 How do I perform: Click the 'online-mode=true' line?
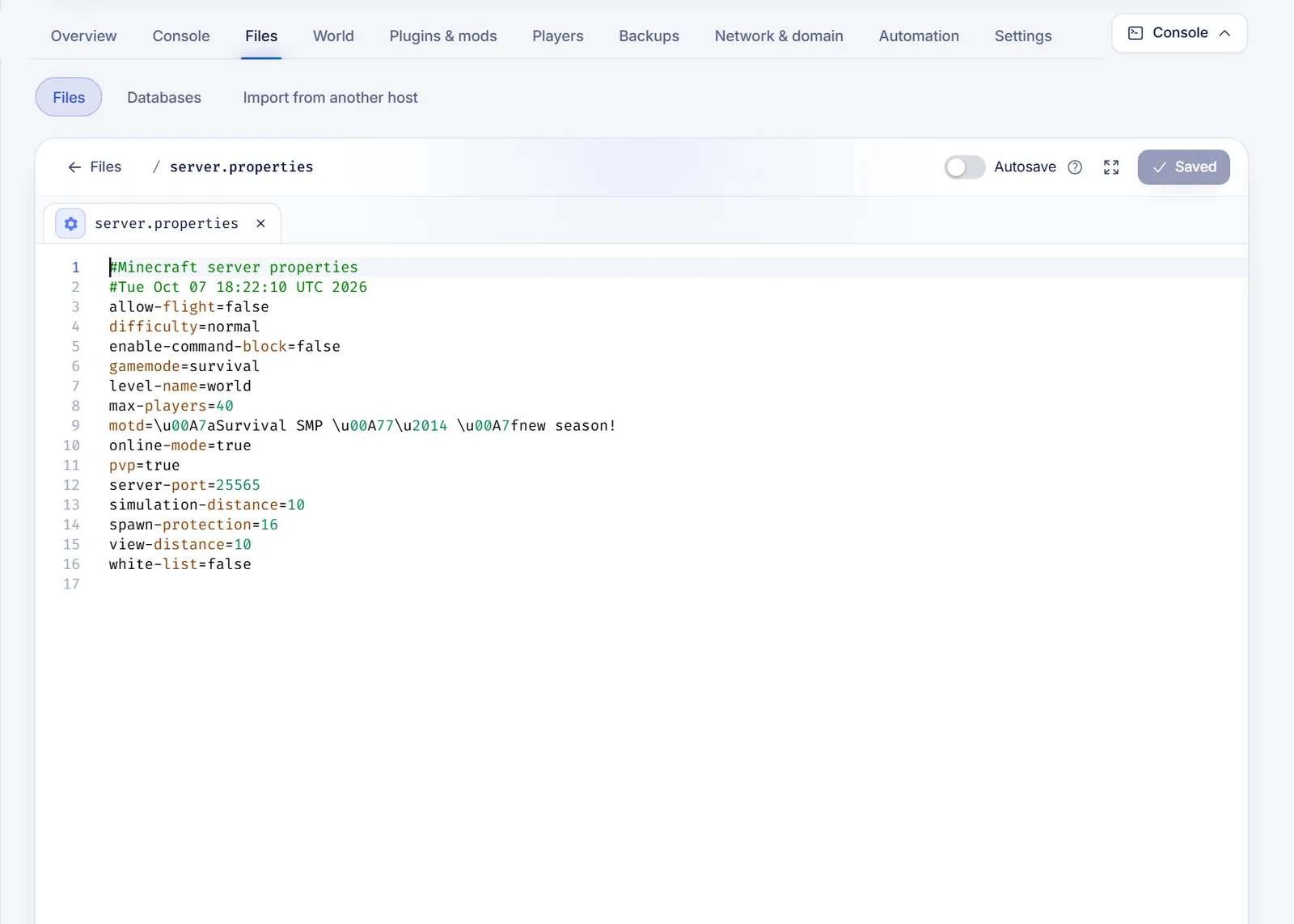click(180, 445)
